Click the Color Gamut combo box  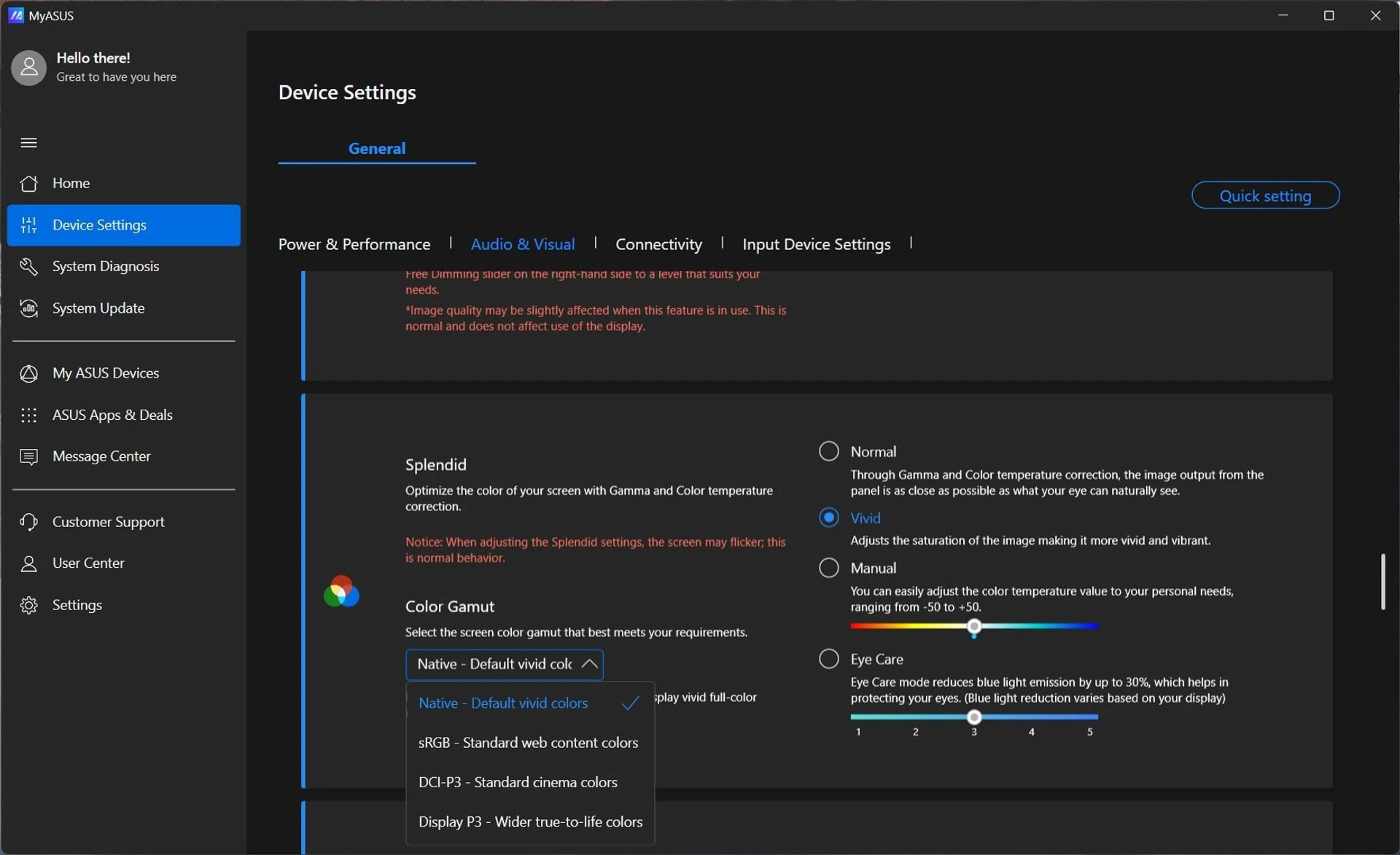point(505,664)
